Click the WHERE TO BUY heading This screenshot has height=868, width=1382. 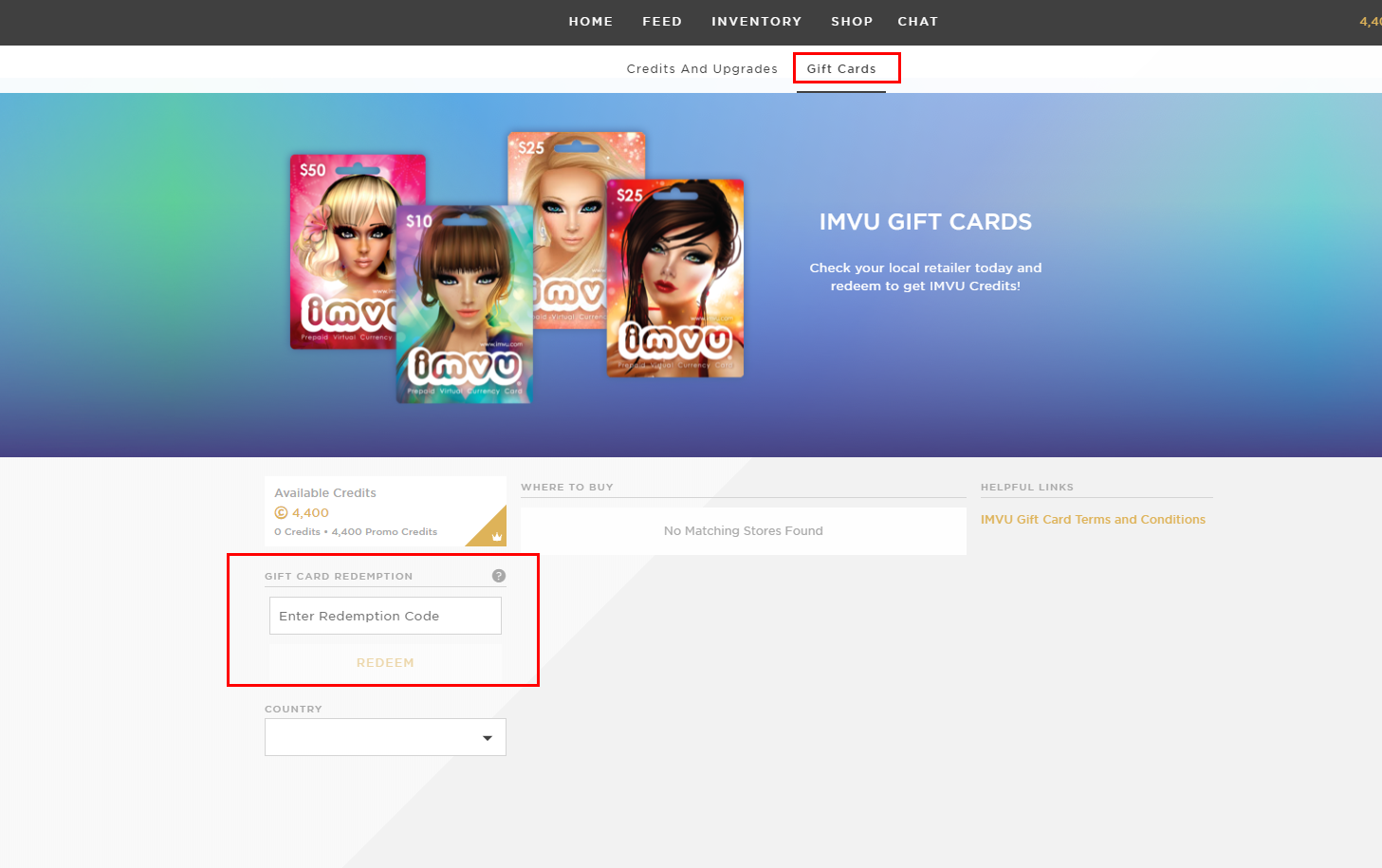tap(567, 487)
